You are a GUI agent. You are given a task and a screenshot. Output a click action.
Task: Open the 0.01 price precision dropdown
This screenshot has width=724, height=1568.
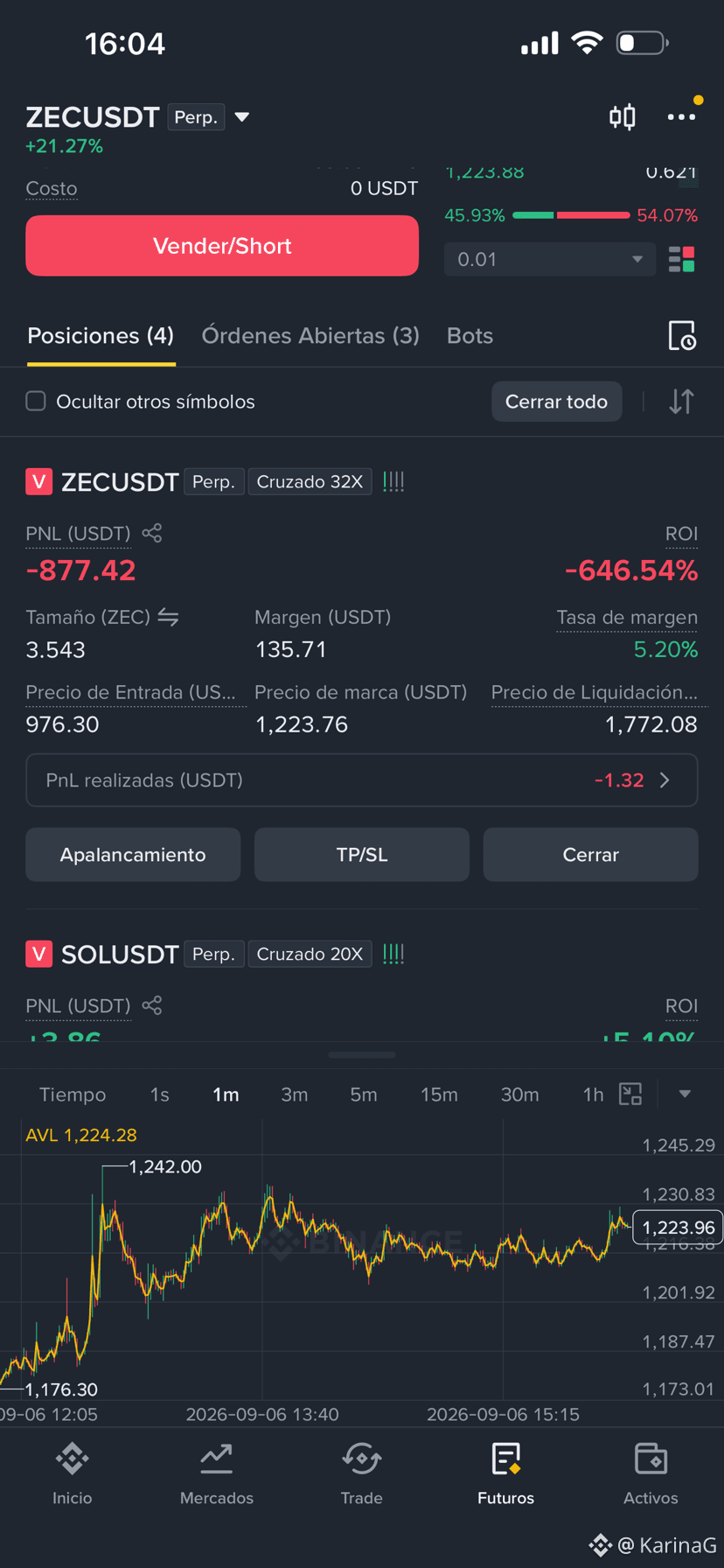click(550, 259)
